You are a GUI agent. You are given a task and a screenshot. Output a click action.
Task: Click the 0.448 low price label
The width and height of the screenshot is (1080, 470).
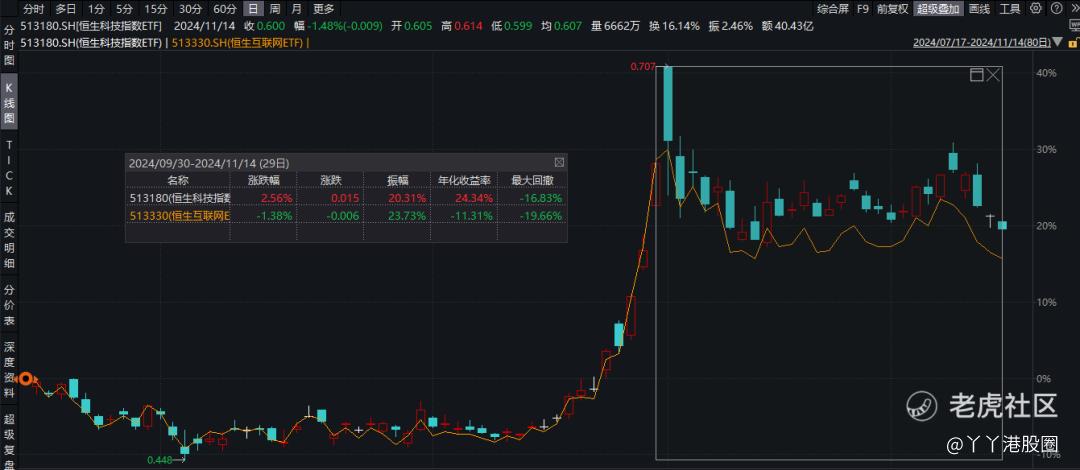158,460
